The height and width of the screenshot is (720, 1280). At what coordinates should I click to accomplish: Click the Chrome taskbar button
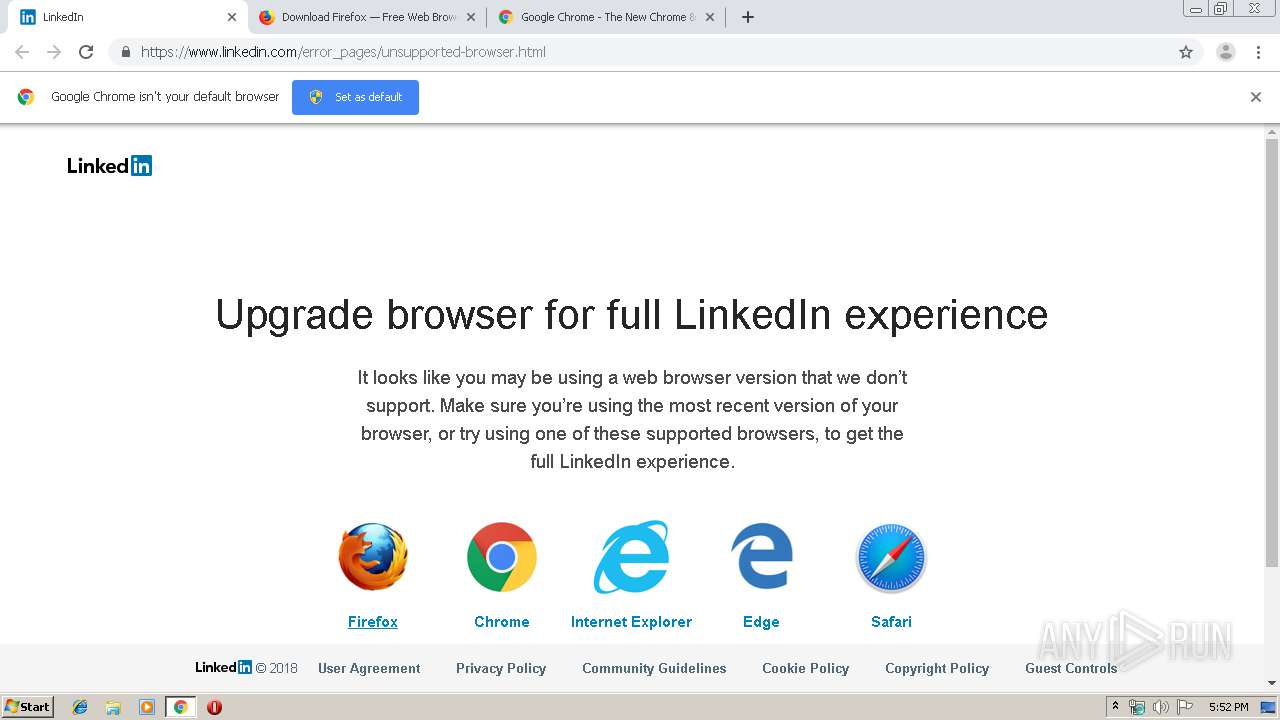(x=180, y=707)
